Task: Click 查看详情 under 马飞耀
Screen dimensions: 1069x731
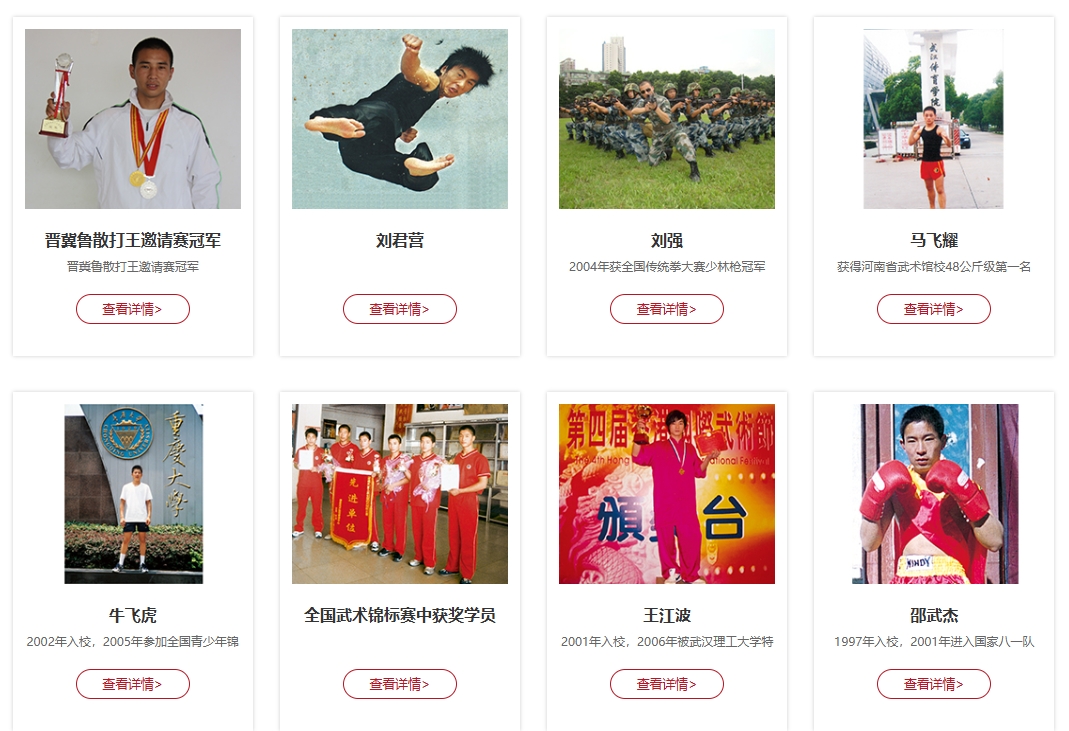Action: (x=934, y=309)
